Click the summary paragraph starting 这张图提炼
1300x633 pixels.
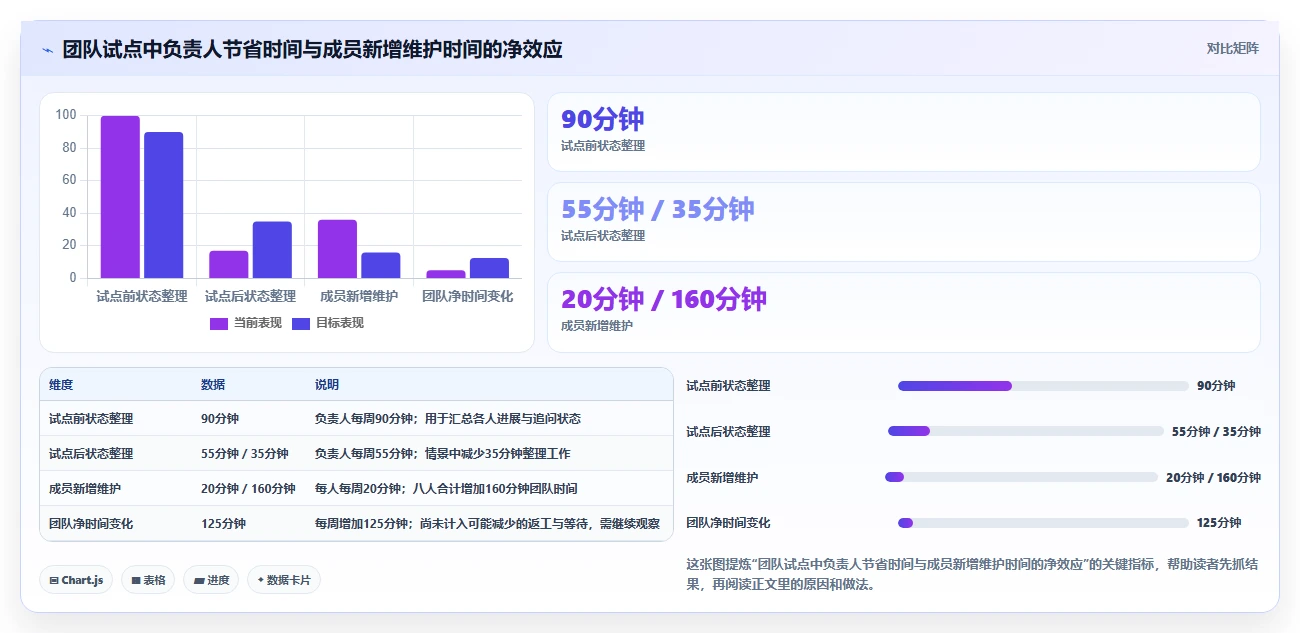[972, 574]
